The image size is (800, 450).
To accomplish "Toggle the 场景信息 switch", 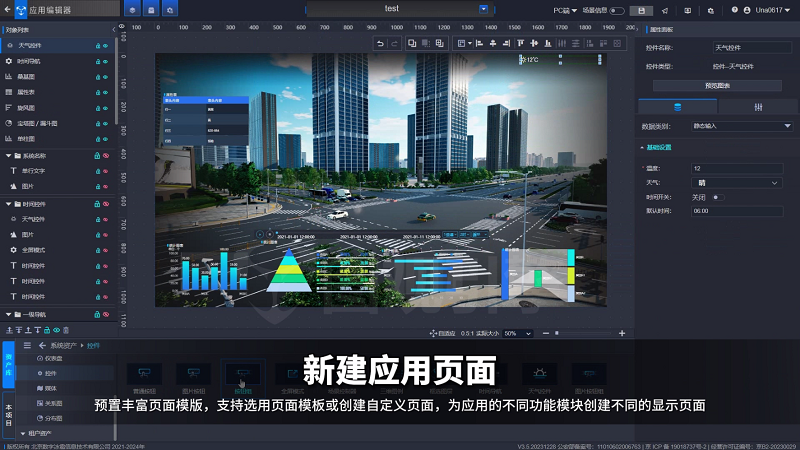I will point(616,10).
